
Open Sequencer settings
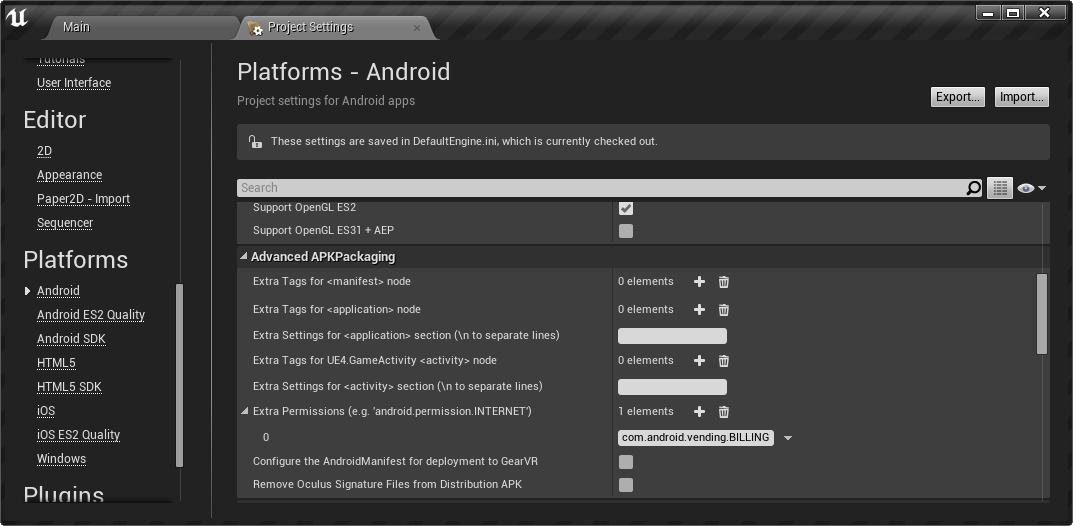pyautogui.click(x=65, y=223)
